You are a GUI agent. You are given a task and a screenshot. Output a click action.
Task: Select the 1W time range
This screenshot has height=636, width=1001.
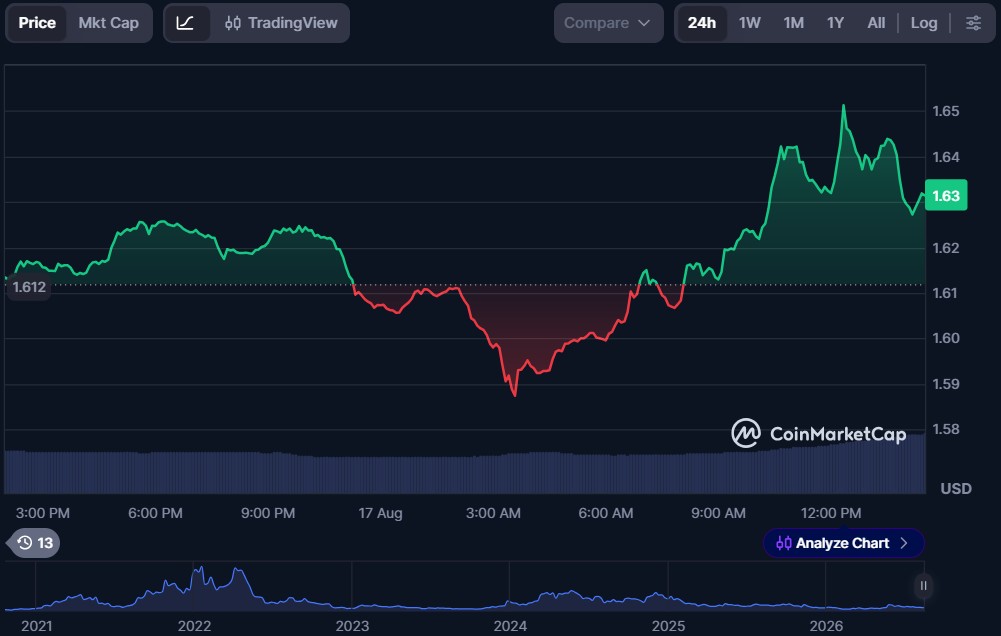(749, 23)
